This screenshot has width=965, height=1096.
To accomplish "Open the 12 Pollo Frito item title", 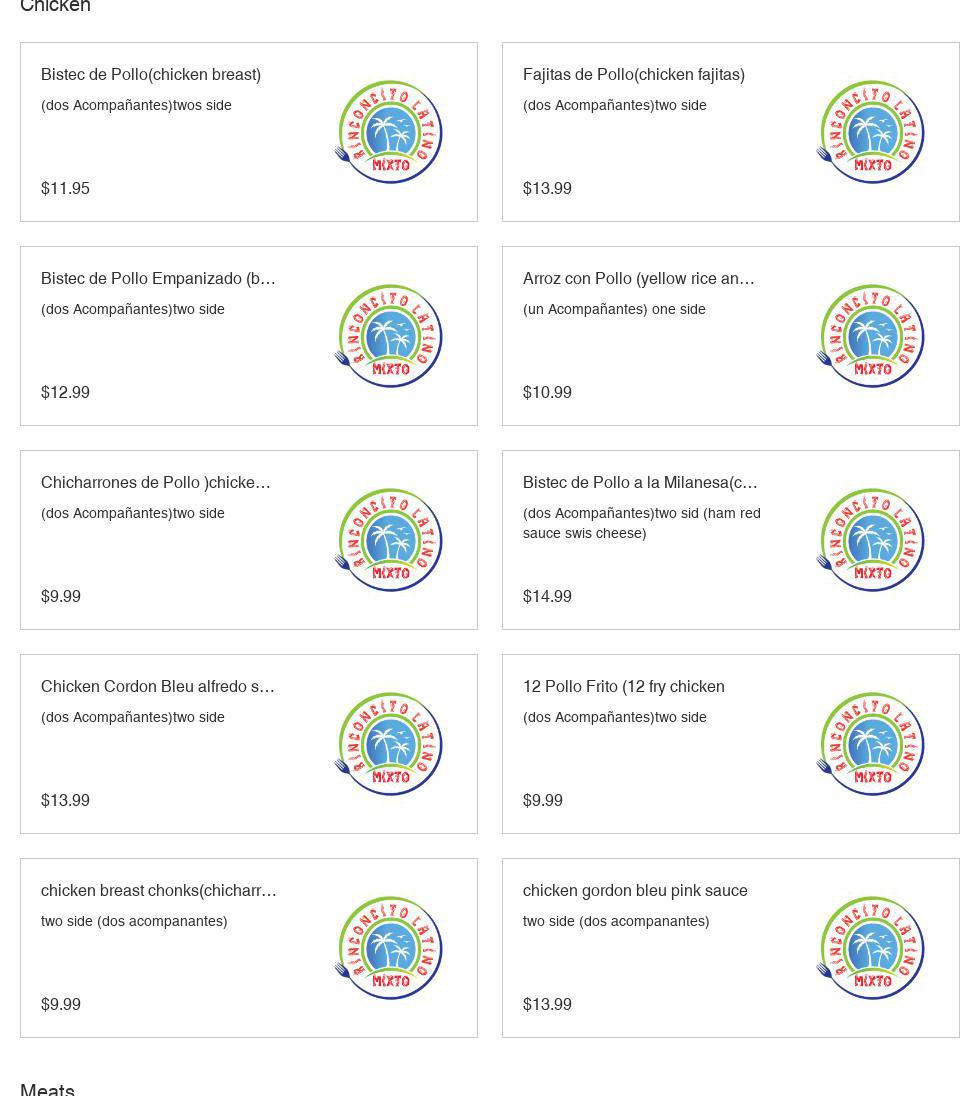I will point(624,687).
